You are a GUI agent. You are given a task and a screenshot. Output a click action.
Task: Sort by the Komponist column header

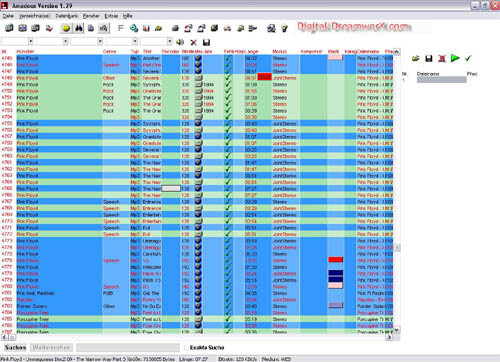pyautogui.click(x=311, y=51)
